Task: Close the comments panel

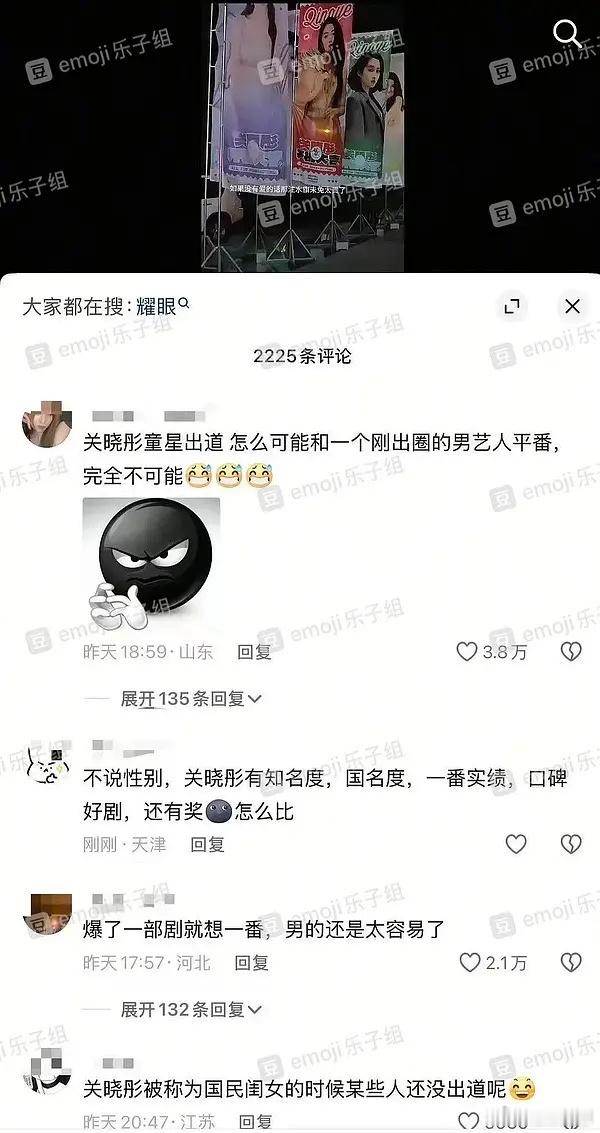Action: [573, 306]
